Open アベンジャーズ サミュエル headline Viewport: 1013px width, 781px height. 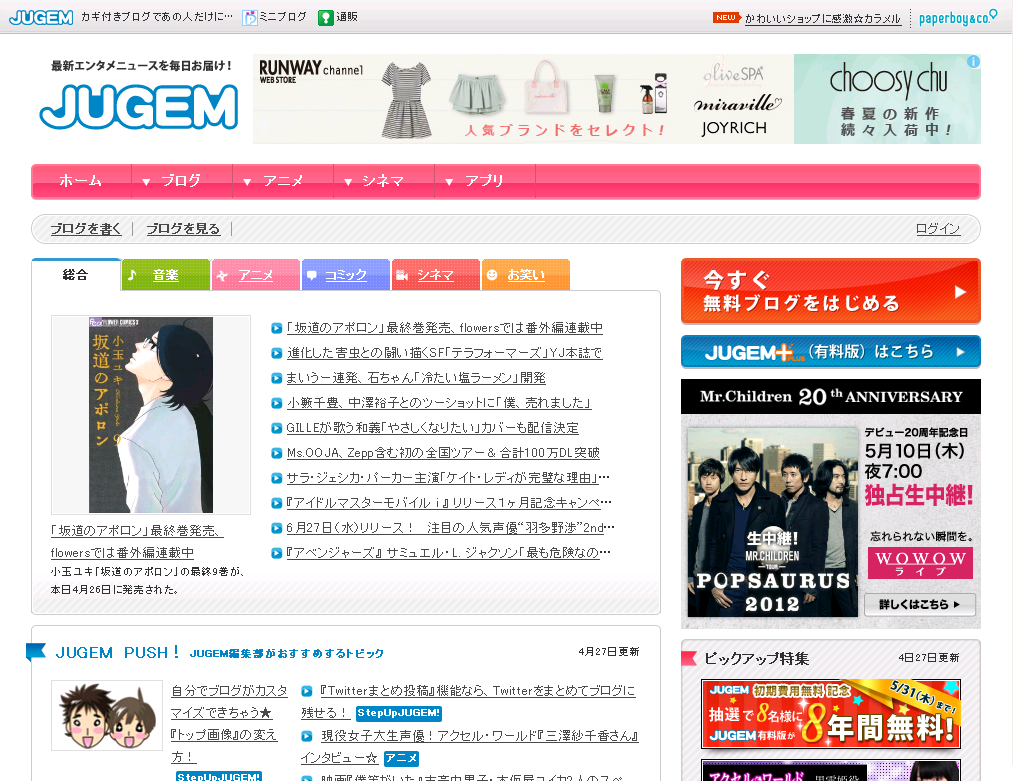coord(448,553)
